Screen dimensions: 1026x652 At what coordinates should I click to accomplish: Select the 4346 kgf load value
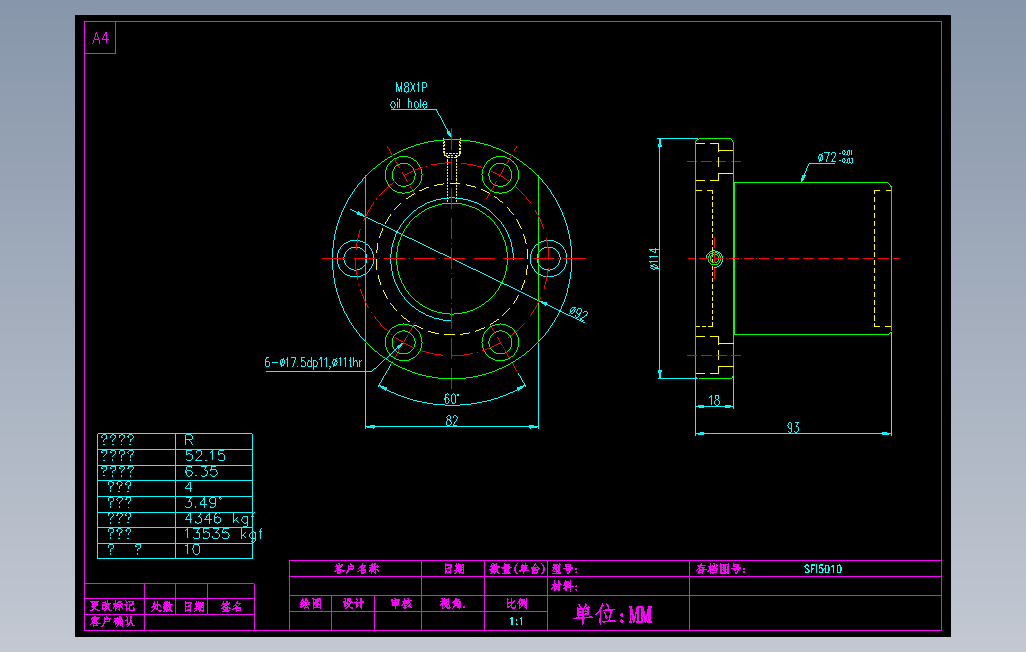tap(219, 518)
